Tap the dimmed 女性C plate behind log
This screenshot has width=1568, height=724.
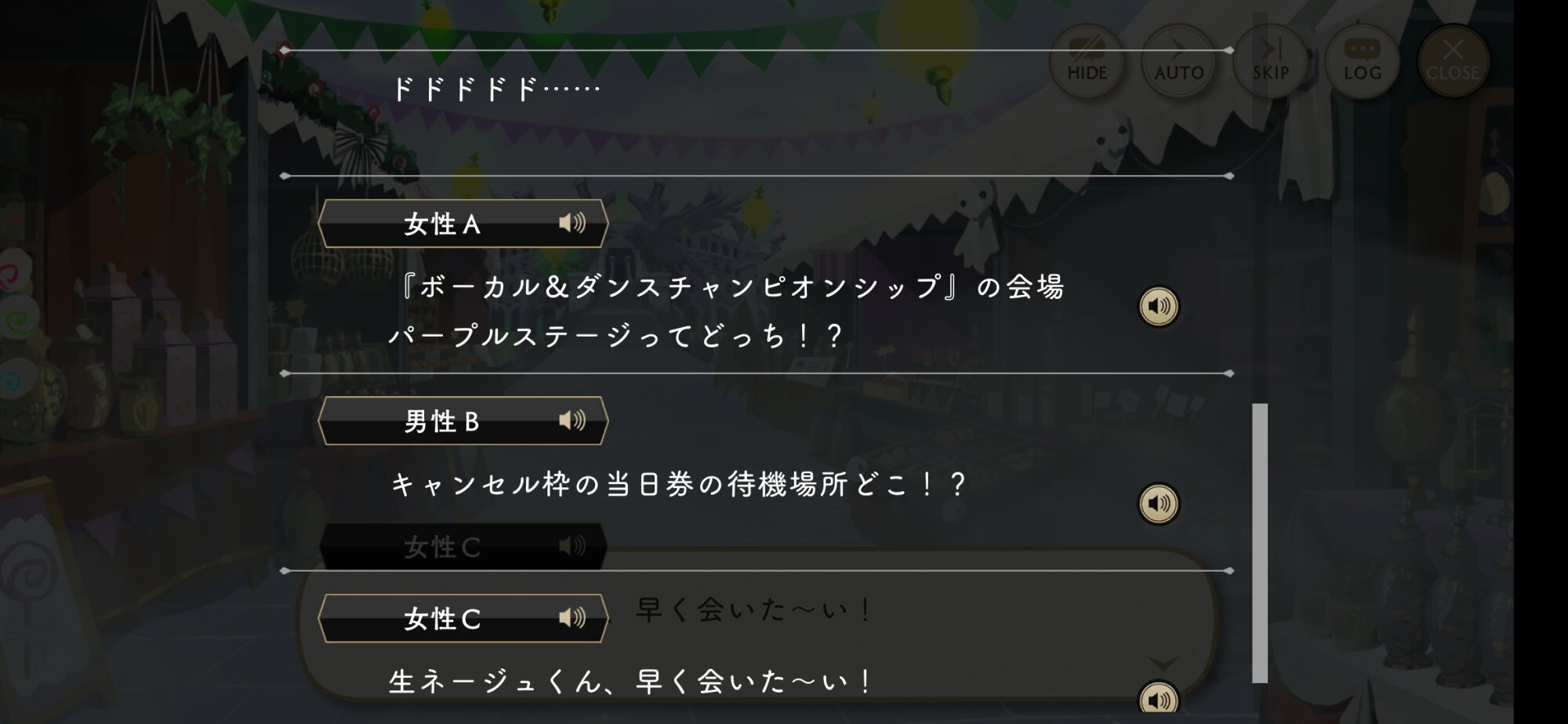[463, 546]
